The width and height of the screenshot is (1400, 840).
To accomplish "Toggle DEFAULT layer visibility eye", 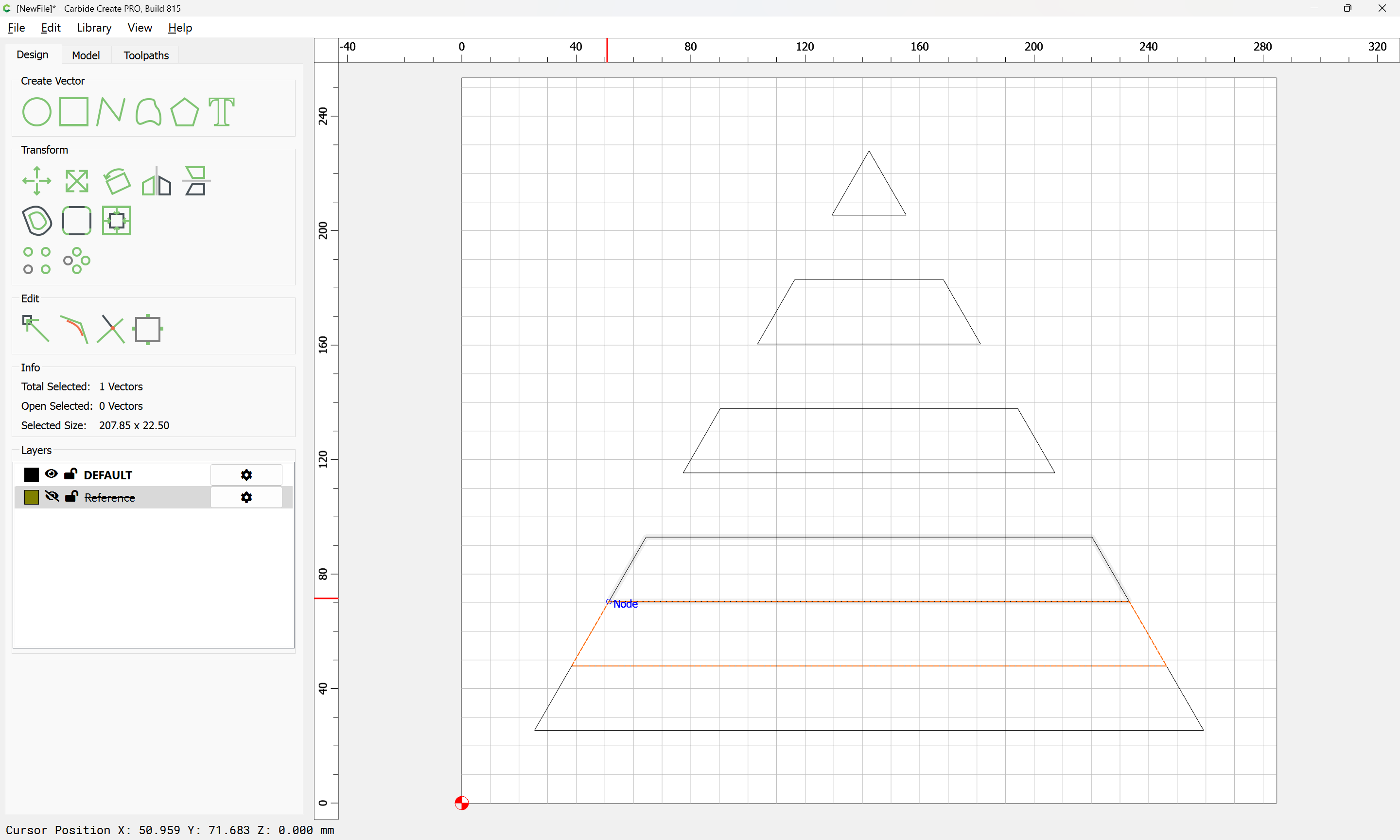I will click(51, 474).
